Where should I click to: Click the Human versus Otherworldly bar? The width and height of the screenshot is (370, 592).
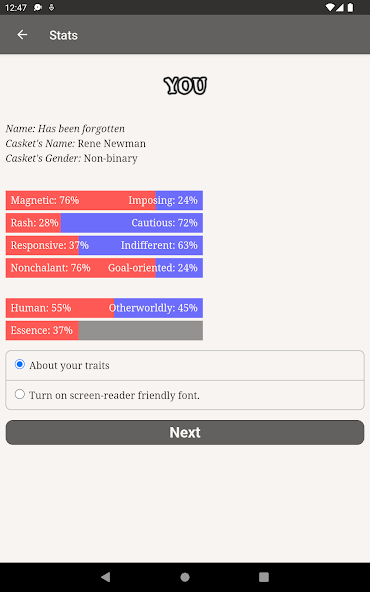click(104, 308)
